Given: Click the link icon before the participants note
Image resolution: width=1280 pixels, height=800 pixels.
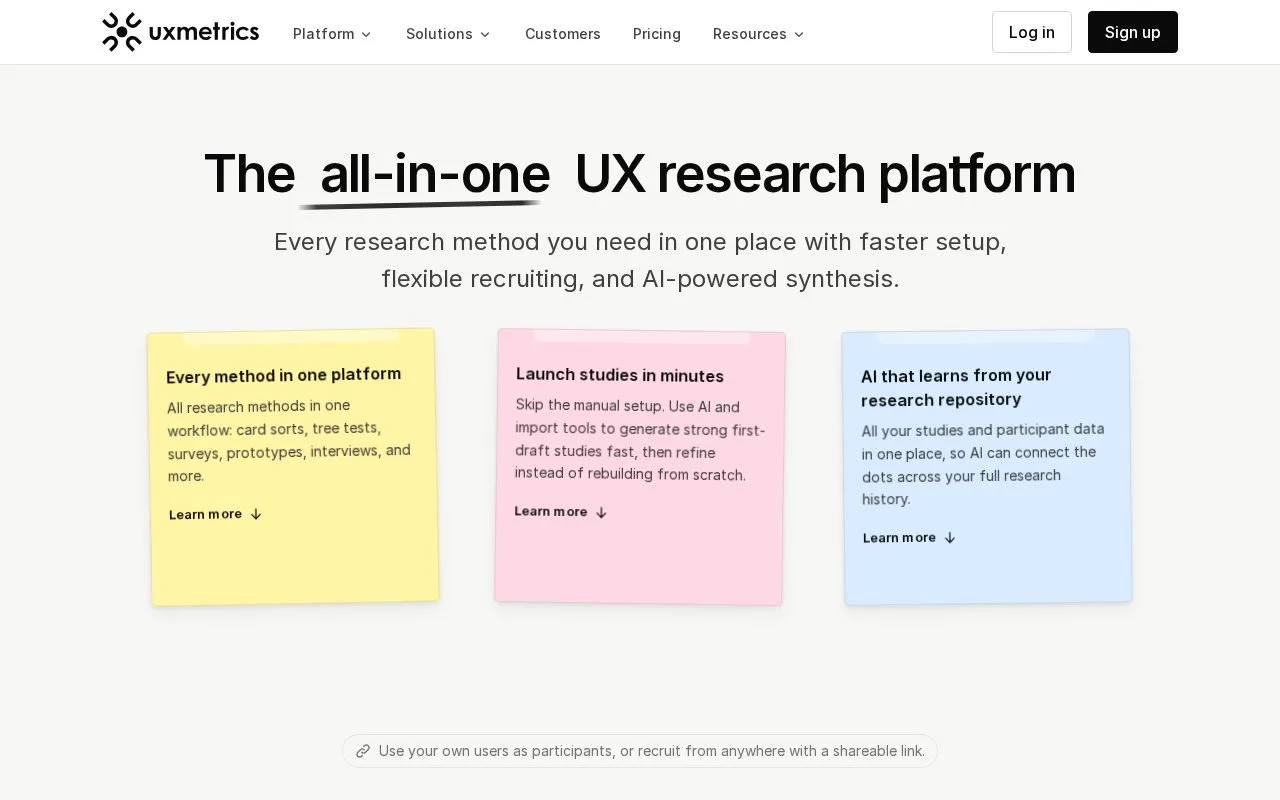Looking at the screenshot, I should (363, 751).
